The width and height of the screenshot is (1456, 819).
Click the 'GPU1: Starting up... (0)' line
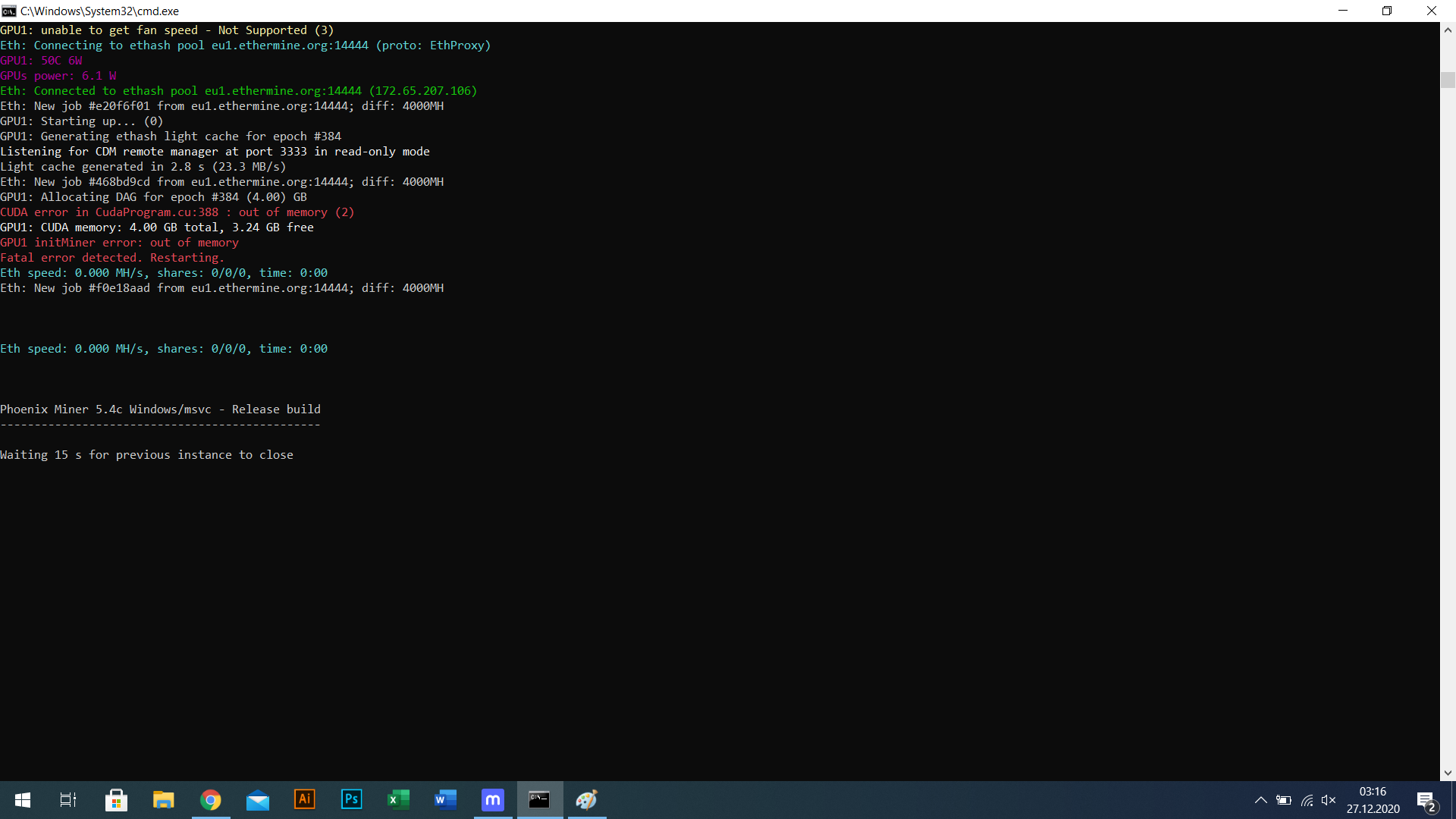click(x=81, y=121)
